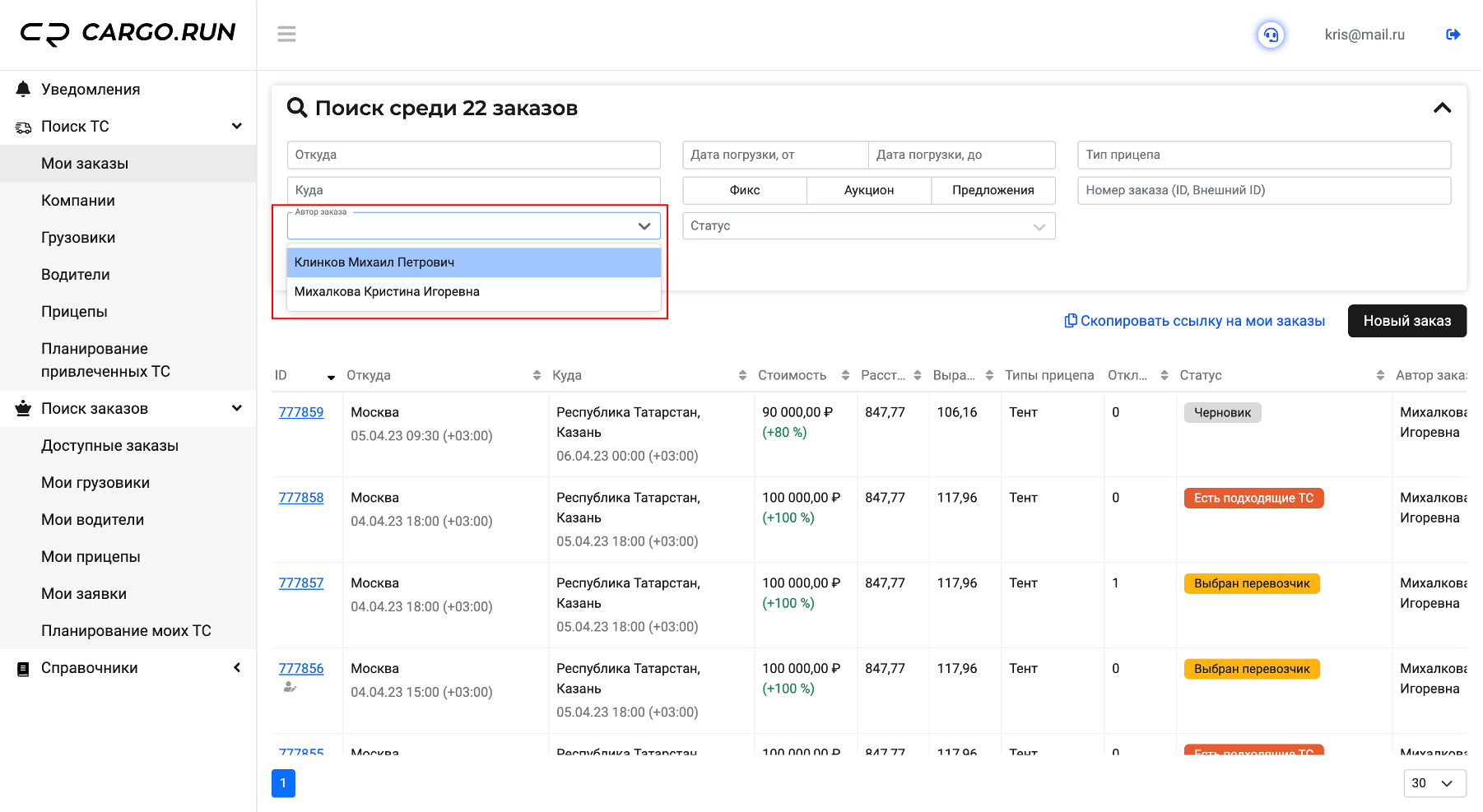1483x812 pixels.
Task: Click the Номер заказа input field
Action: tap(1264, 190)
